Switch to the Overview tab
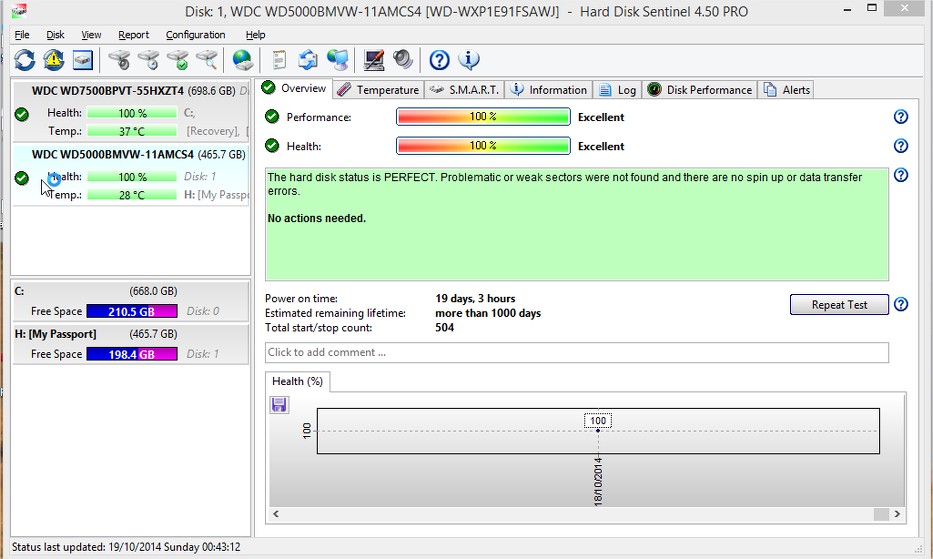933x559 pixels. click(x=295, y=88)
